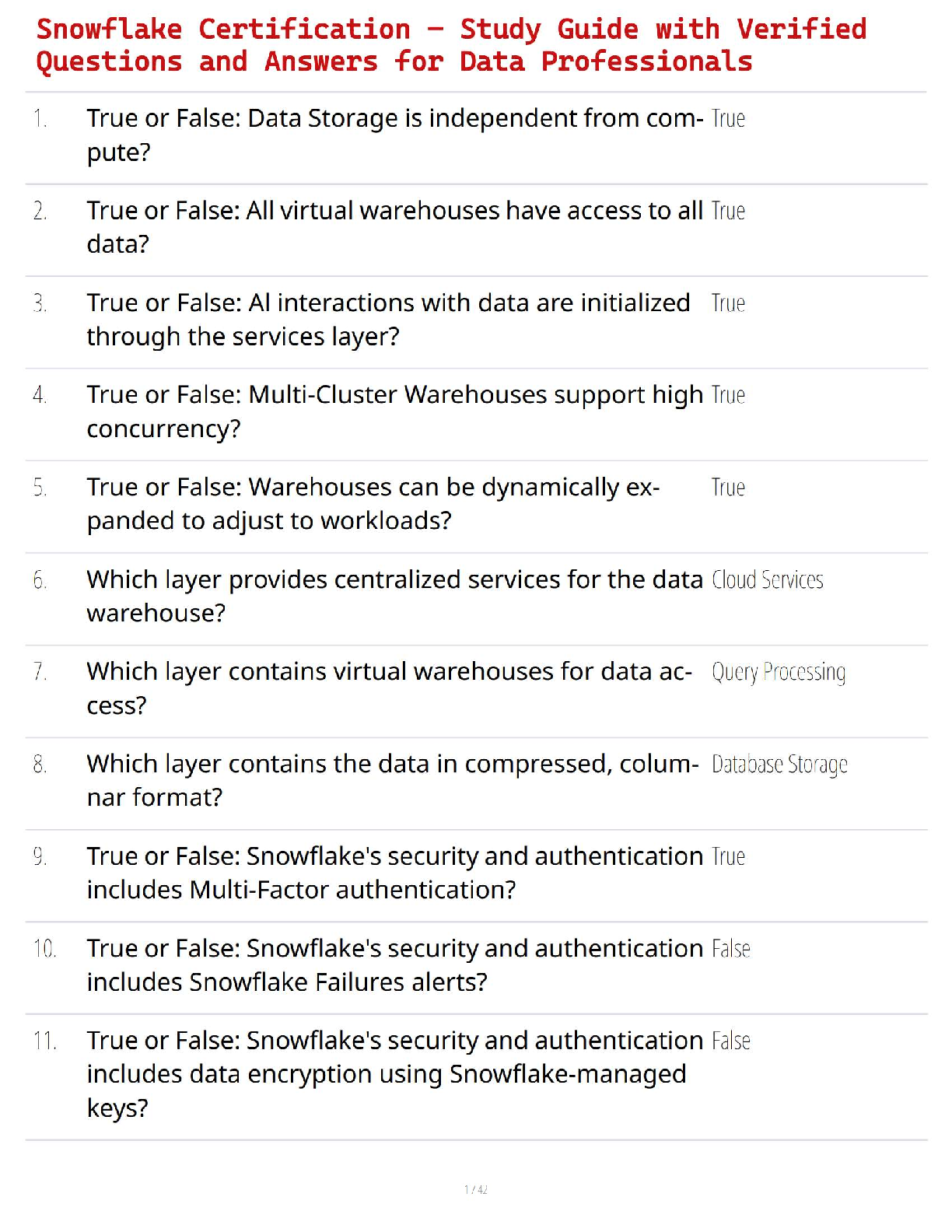This screenshot has height=1232, width=952.
Task: Click the Snowflake Failures alerts question
Action: pos(394,964)
